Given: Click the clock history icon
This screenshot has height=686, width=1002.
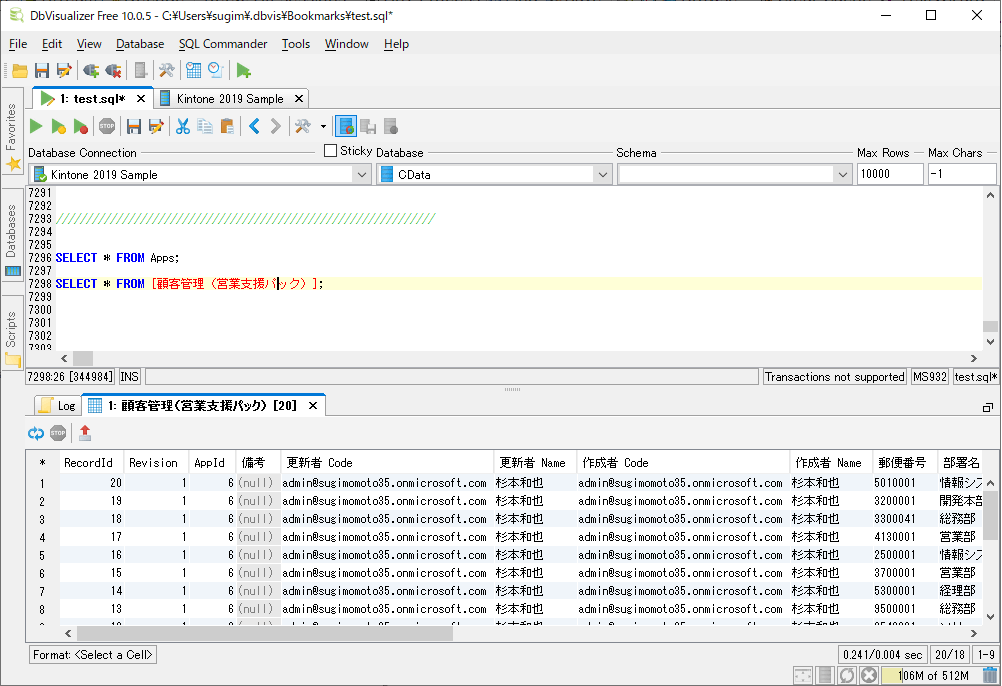Looking at the screenshot, I should tap(215, 70).
